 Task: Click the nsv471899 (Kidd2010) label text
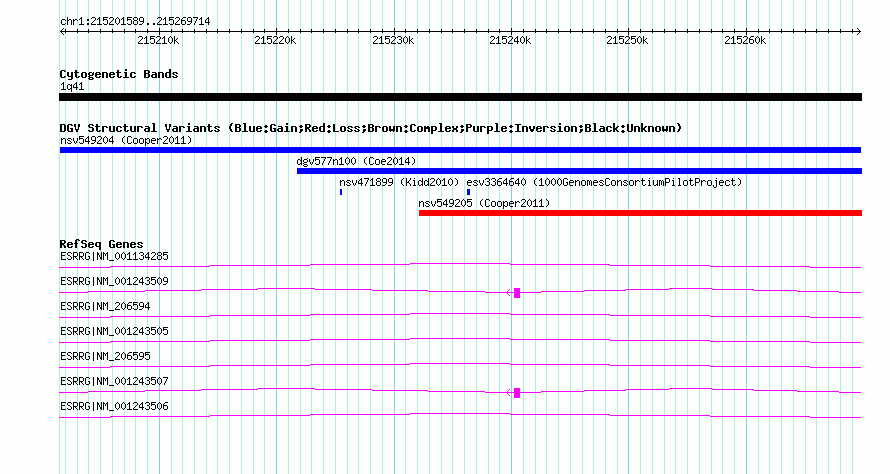(x=398, y=182)
